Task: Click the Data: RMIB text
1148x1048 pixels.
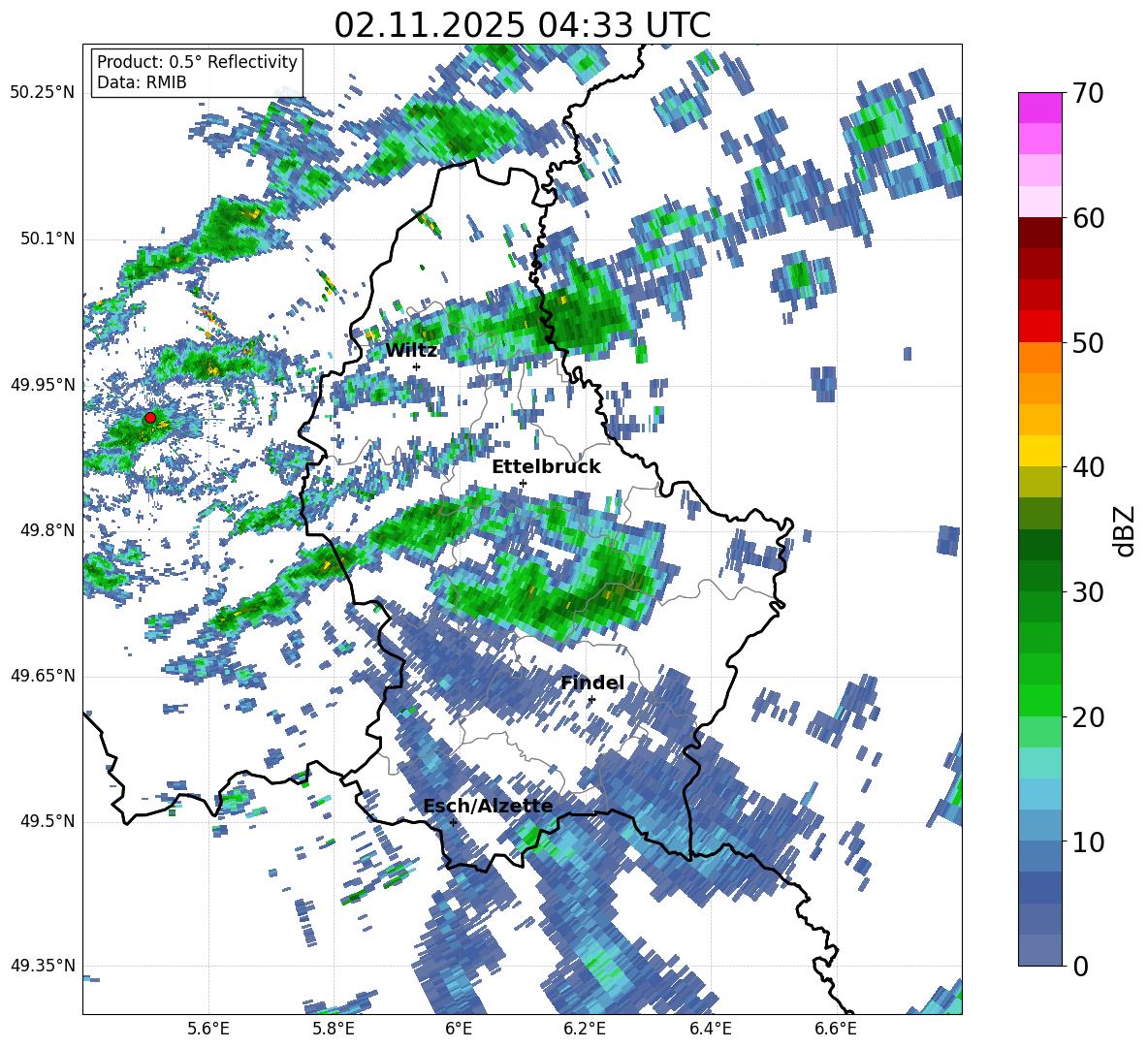Action: [142, 82]
